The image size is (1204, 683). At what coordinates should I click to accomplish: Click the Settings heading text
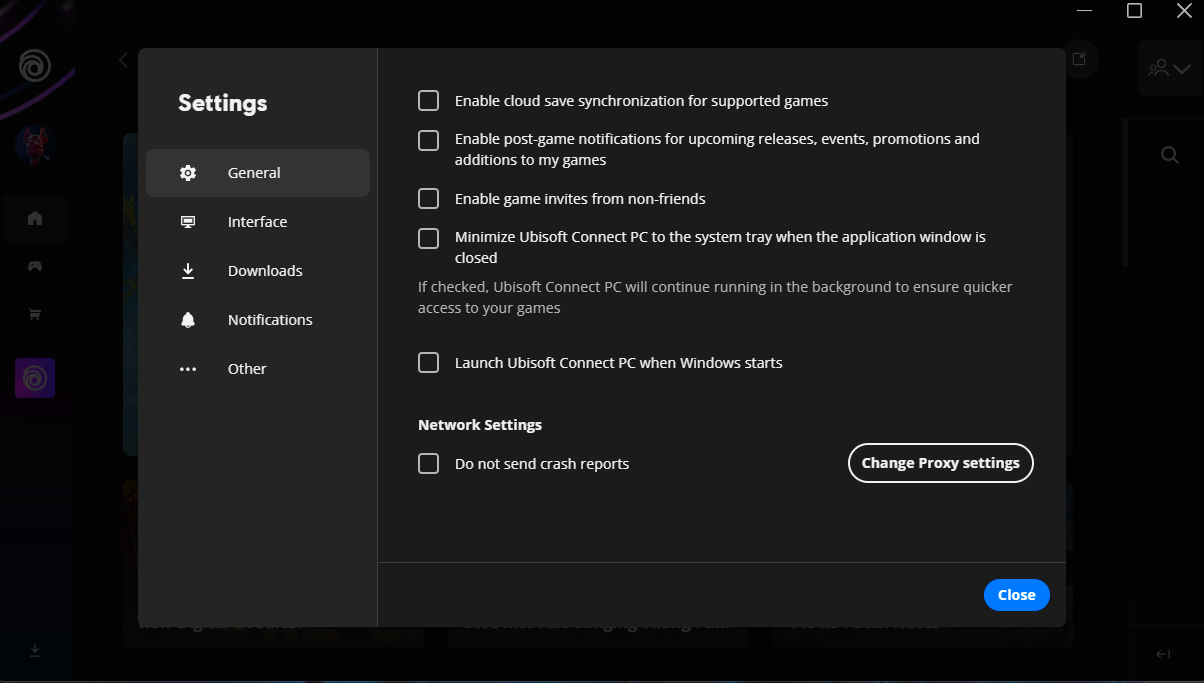click(x=223, y=103)
